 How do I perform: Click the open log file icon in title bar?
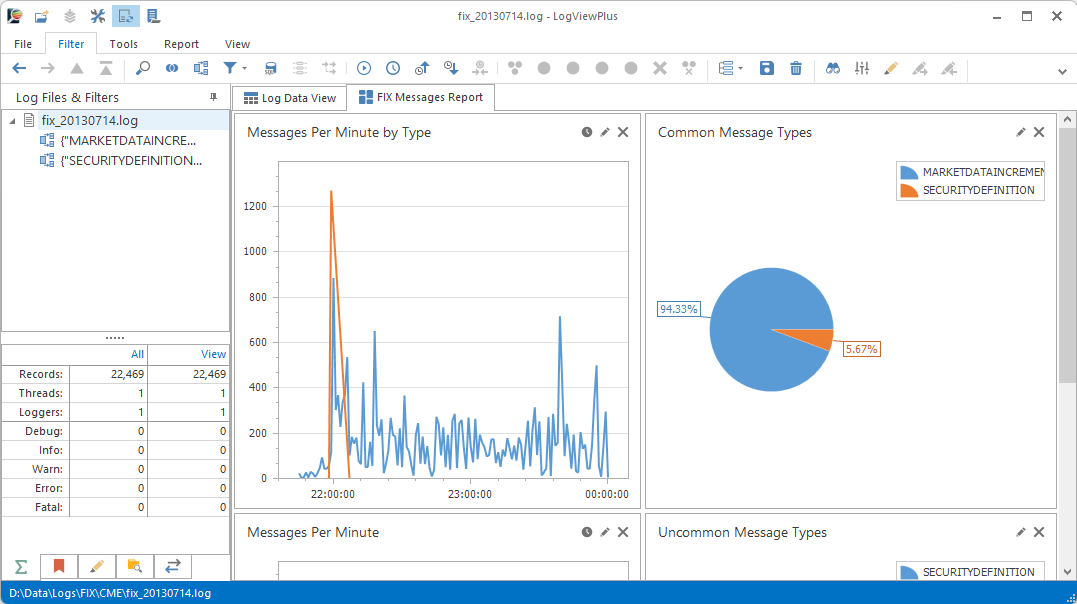(x=41, y=16)
